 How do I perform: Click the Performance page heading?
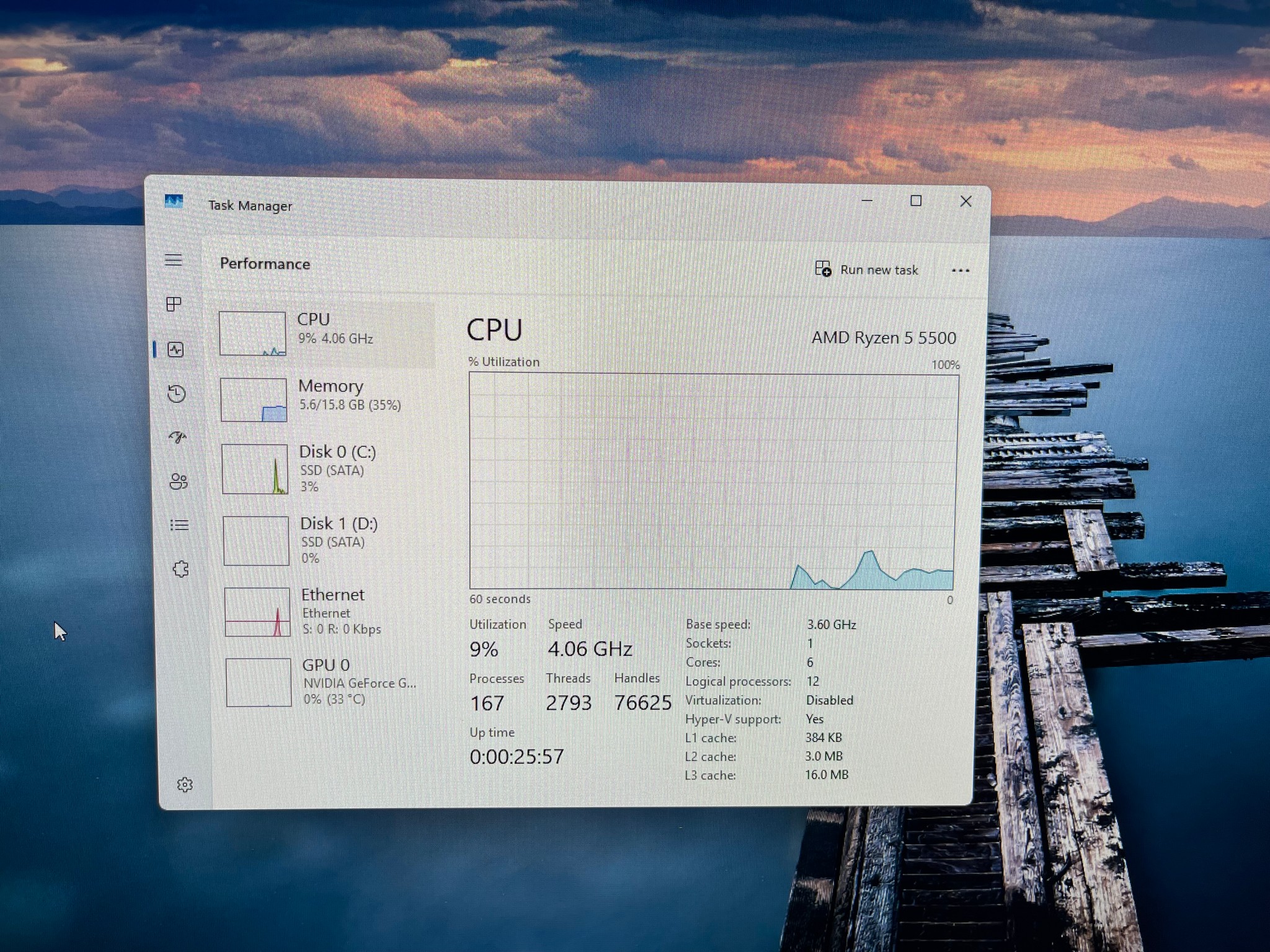coord(265,263)
